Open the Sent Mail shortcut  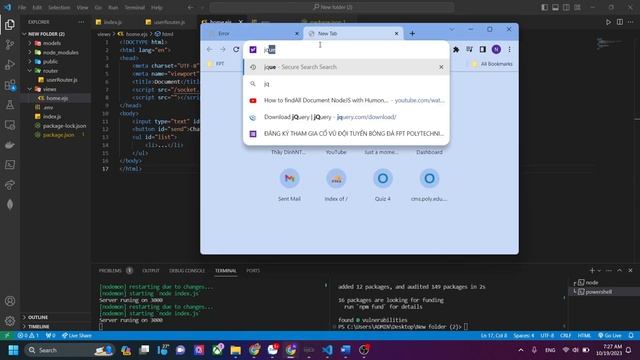(x=289, y=185)
